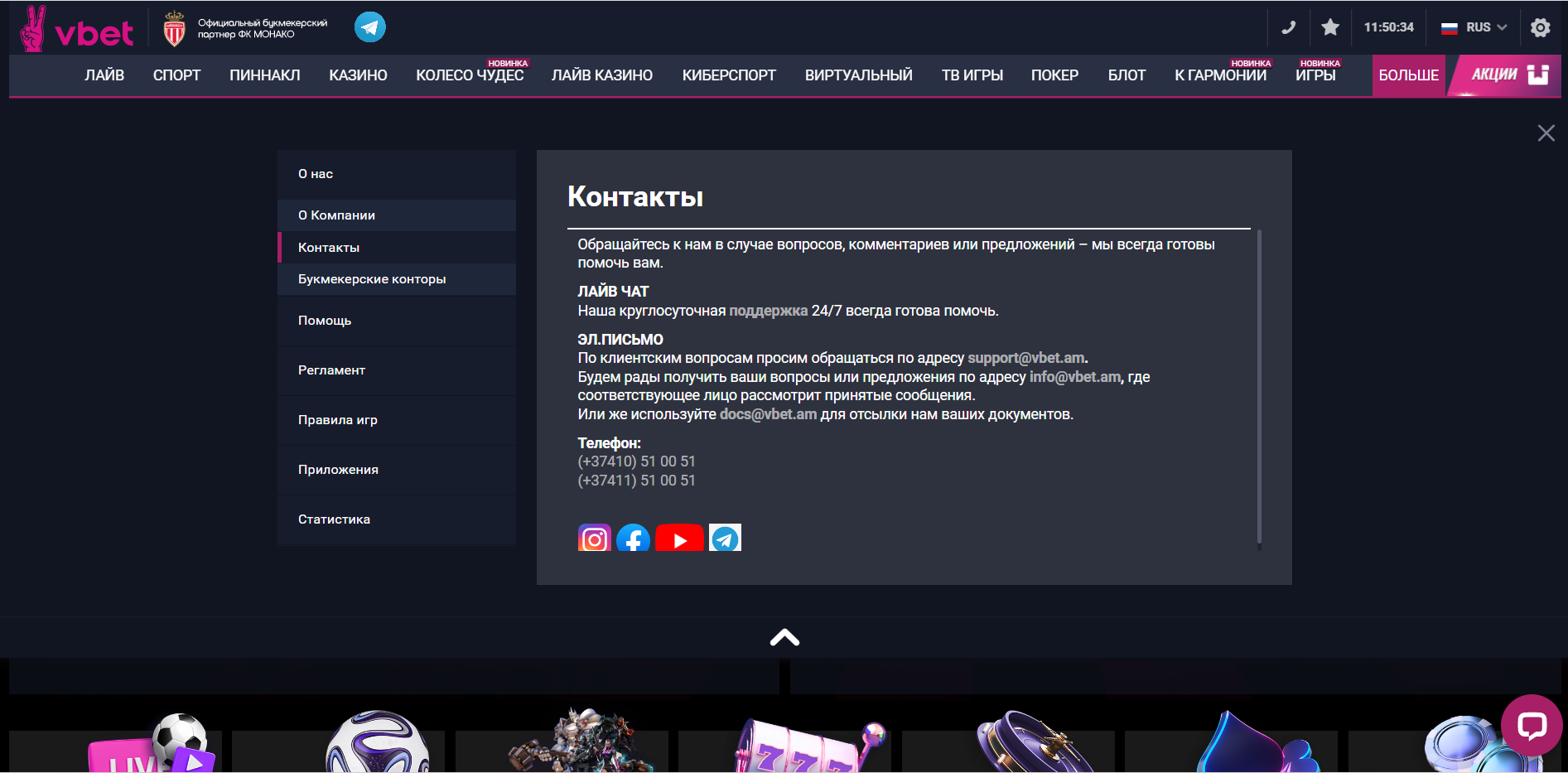Open ТВ ИГРЫ menu item

(972, 75)
